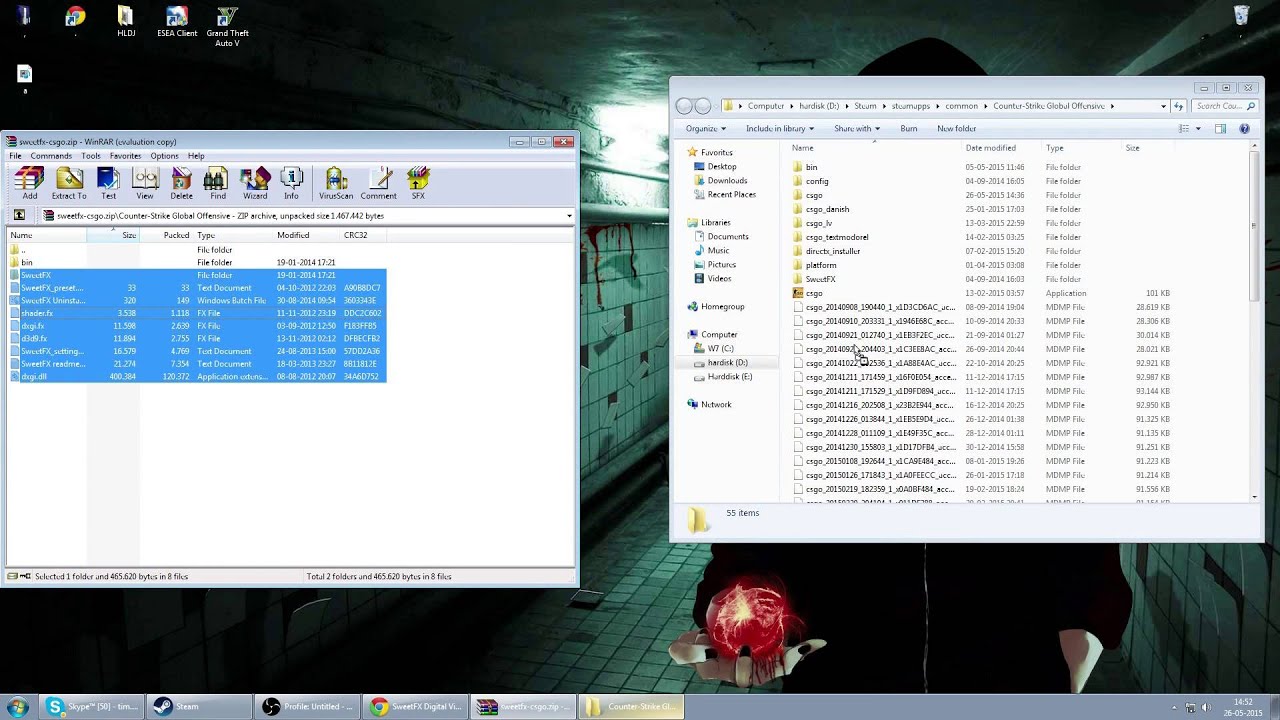Expand the Share with dropdown

(x=857, y=128)
